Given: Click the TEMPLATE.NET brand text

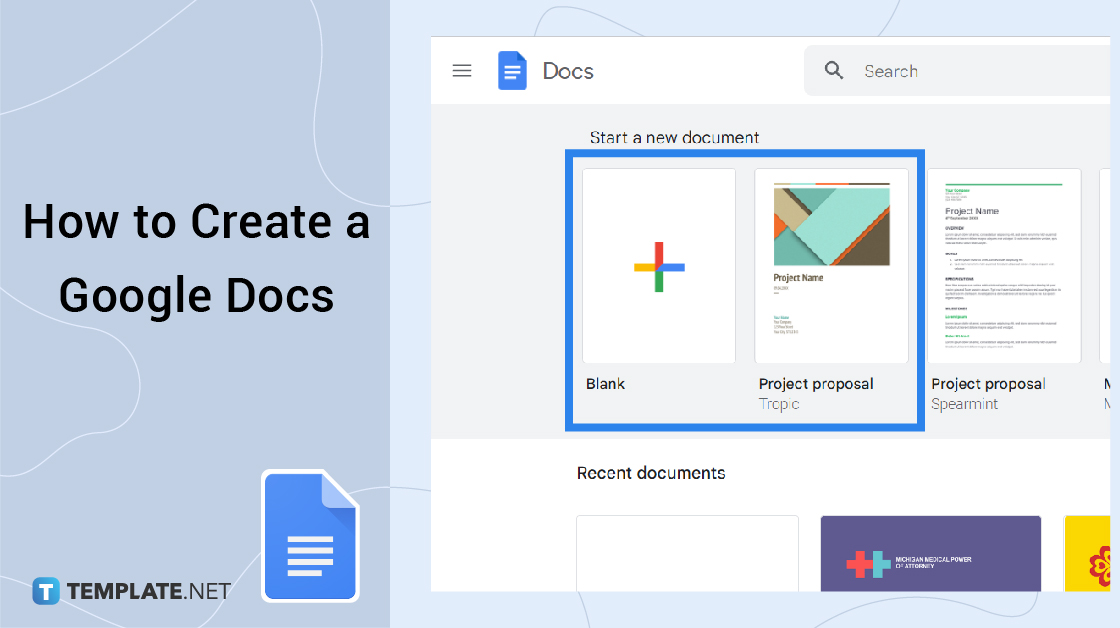Looking at the screenshot, I should (149, 591).
